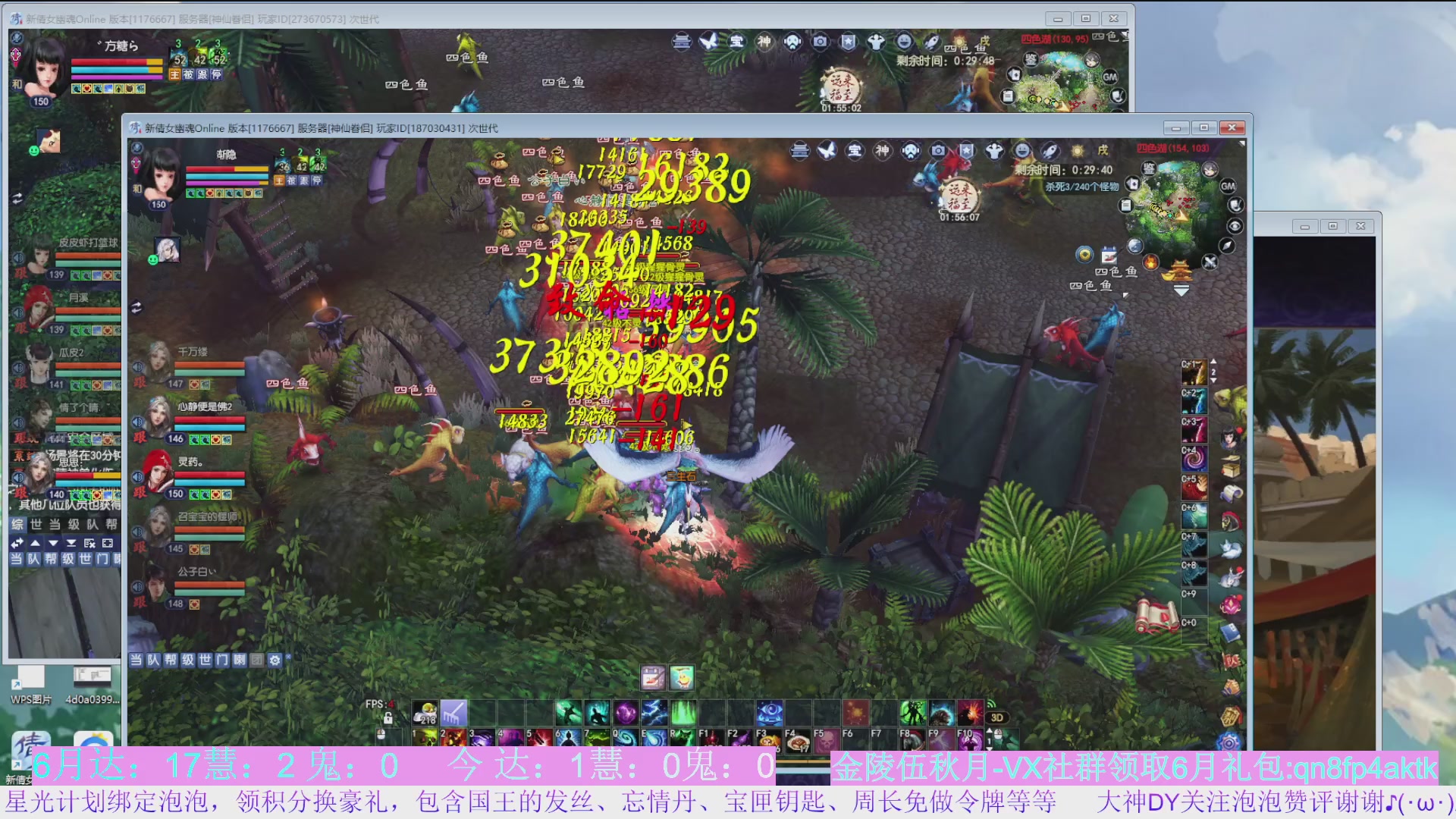Click the 被 status button under player name 胡隐
The width and height of the screenshot is (1456, 819).
292,180
